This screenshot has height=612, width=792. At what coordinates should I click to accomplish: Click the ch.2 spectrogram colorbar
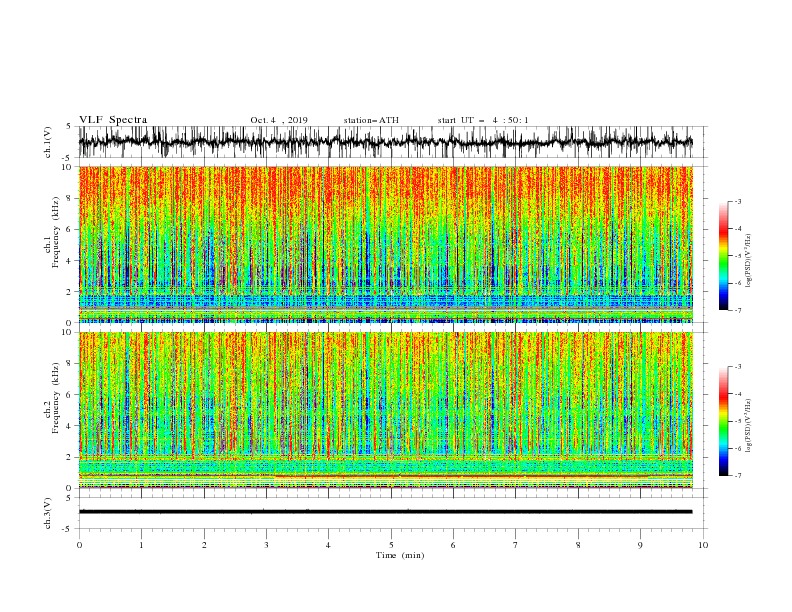tap(723, 421)
